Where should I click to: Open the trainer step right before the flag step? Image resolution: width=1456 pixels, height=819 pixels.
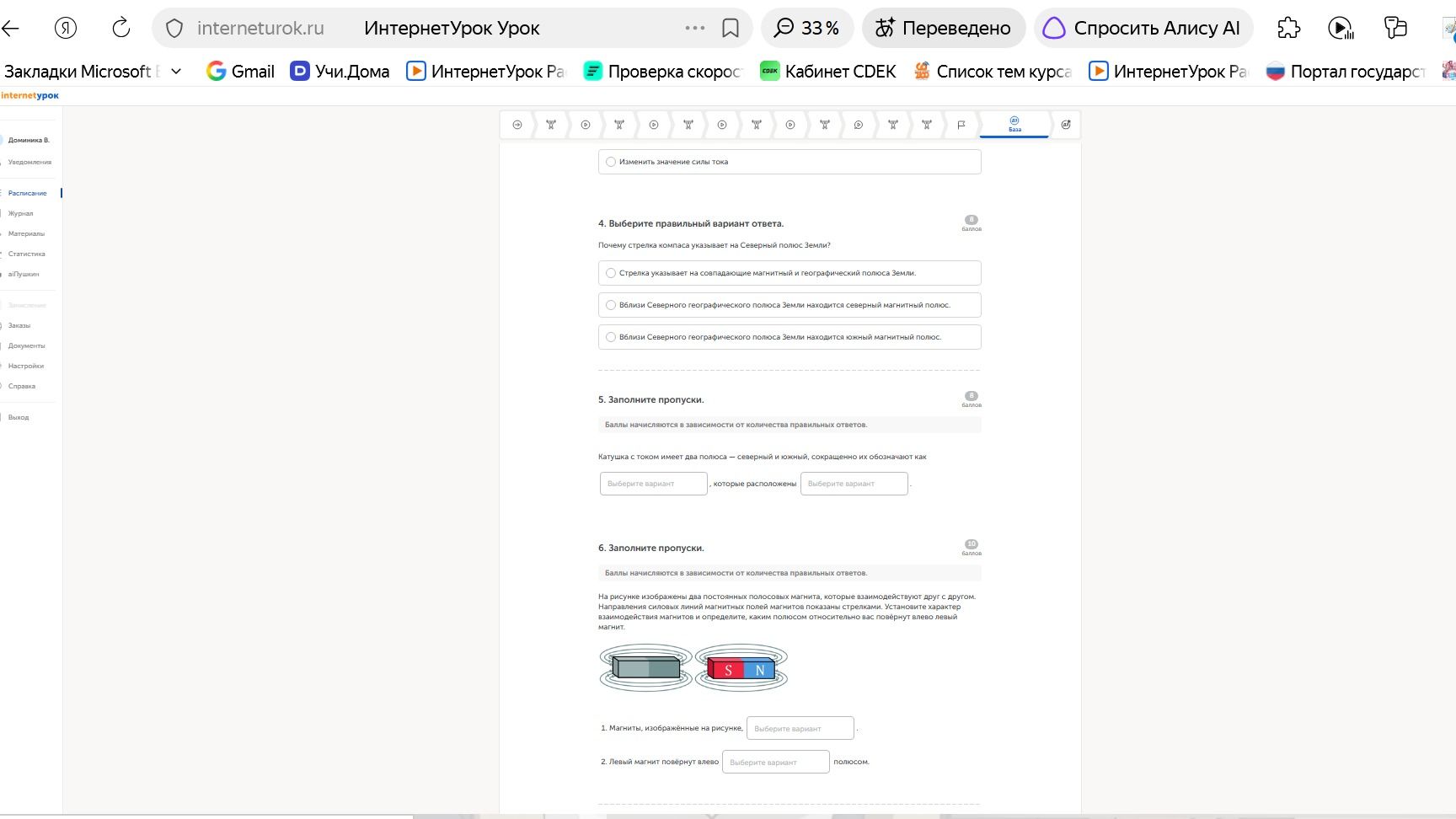point(927,125)
